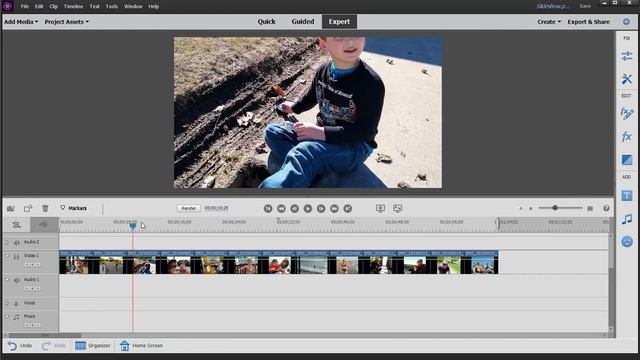Image resolution: width=640 pixels, height=360 pixels.
Task: Switch to the Guided tab
Action: [x=303, y=22]
